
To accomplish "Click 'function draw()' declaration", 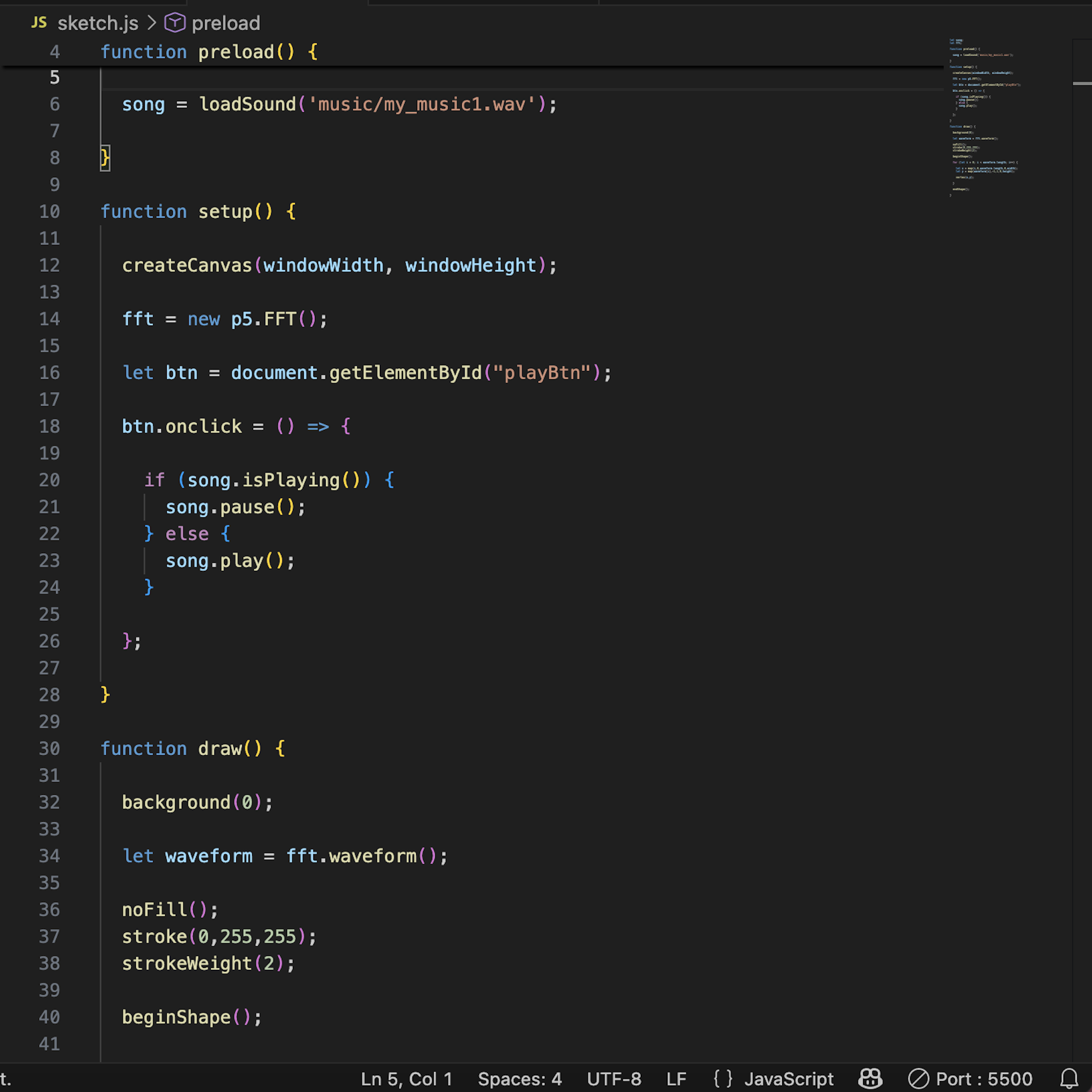I will [x=182, y=749].
